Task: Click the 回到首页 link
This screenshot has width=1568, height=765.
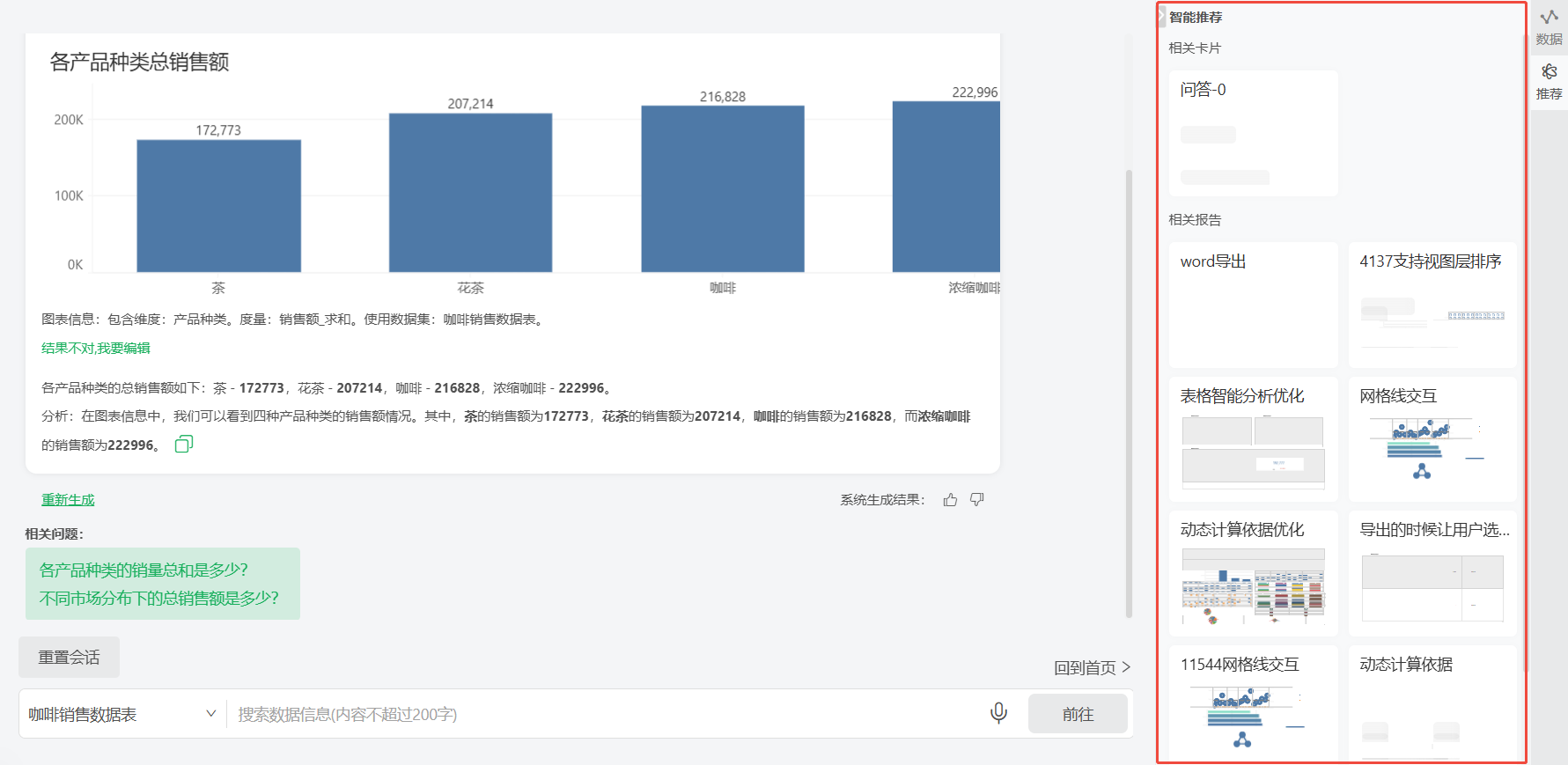Action: pos(1092,668)
